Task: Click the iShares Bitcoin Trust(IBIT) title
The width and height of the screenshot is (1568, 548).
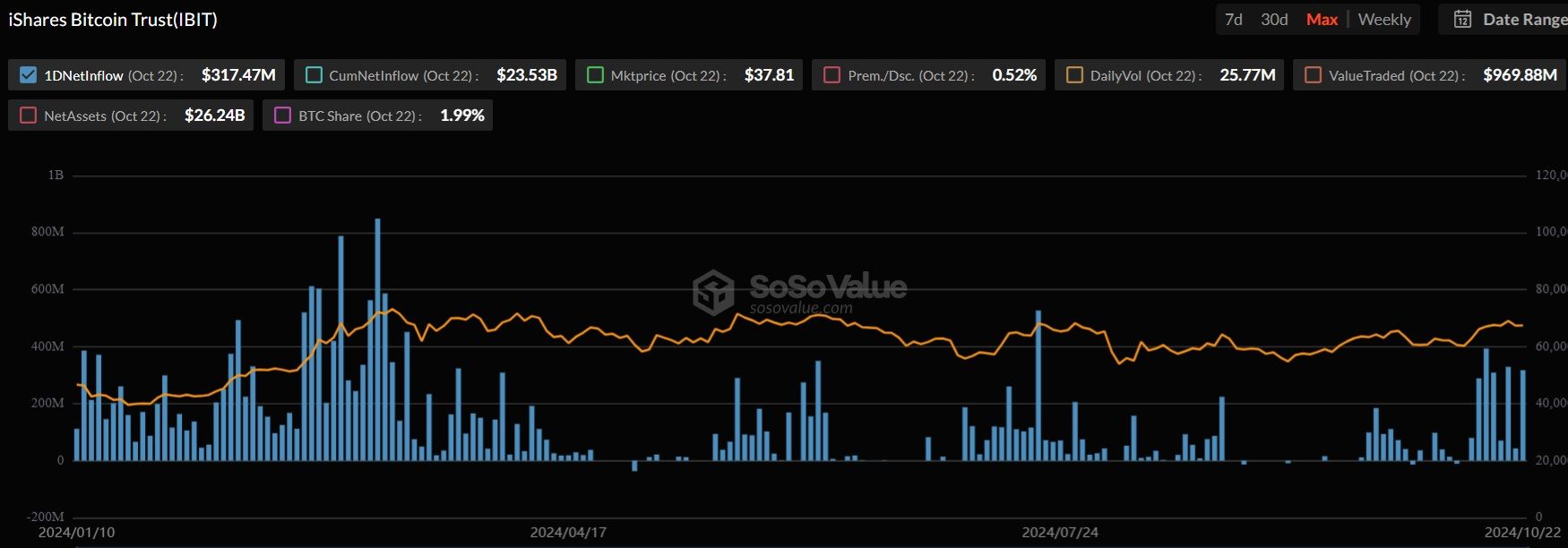Action: (113, 20)
